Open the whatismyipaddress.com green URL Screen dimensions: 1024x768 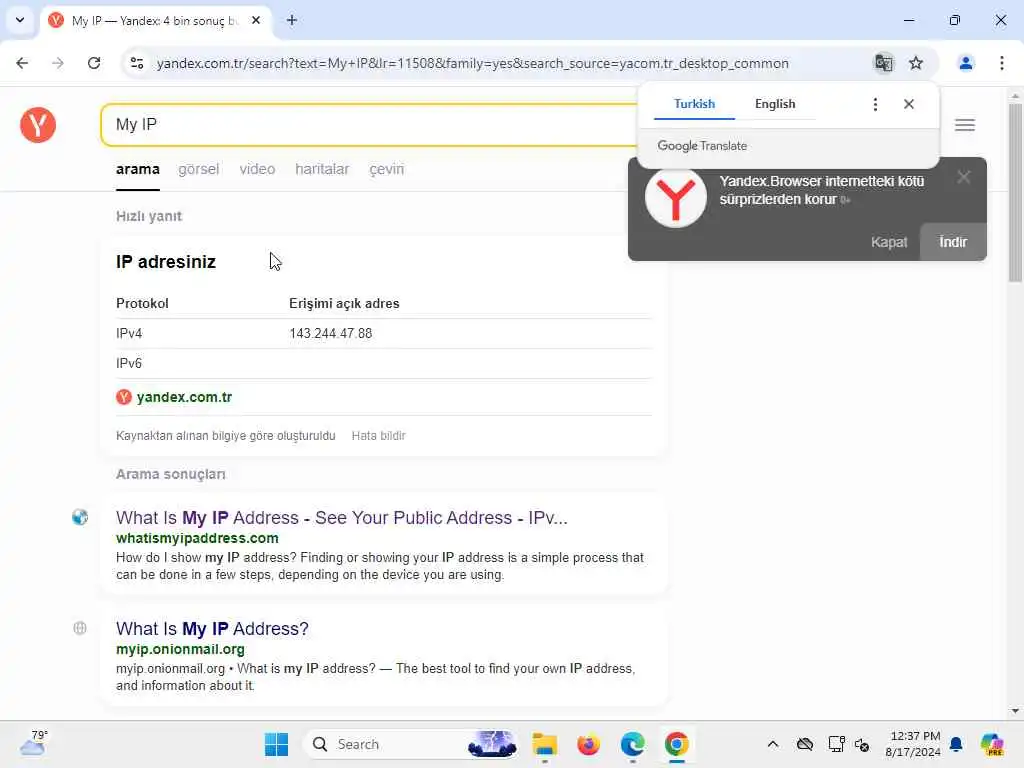[197, 538]
